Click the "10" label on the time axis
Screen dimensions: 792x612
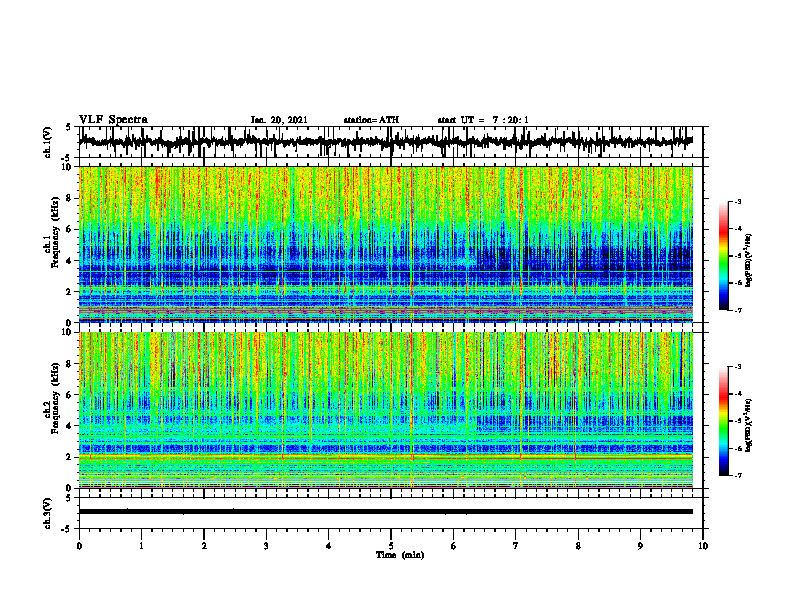pyautogui.click(x=703, y=546)
